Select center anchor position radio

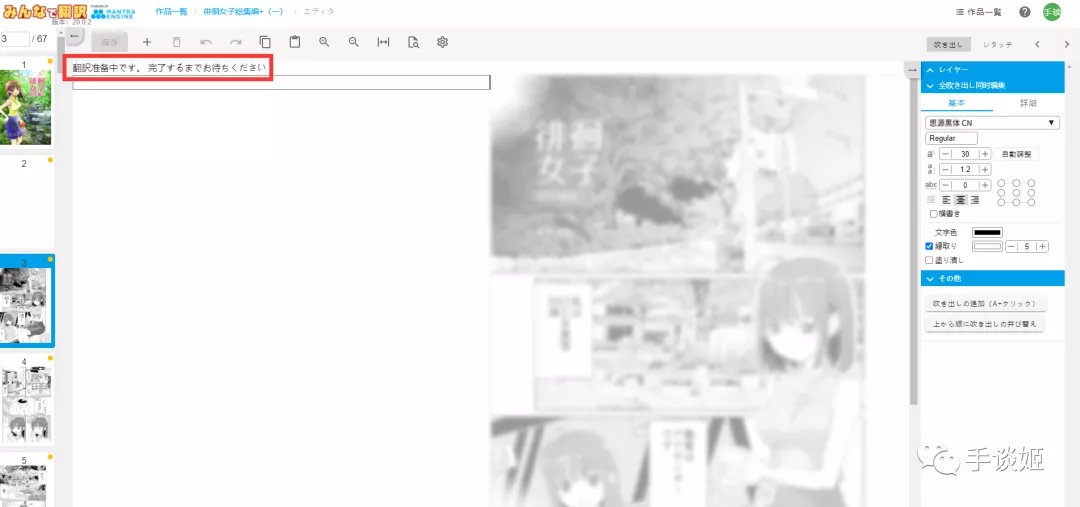pyautogui.click(x=1016, y=192)
